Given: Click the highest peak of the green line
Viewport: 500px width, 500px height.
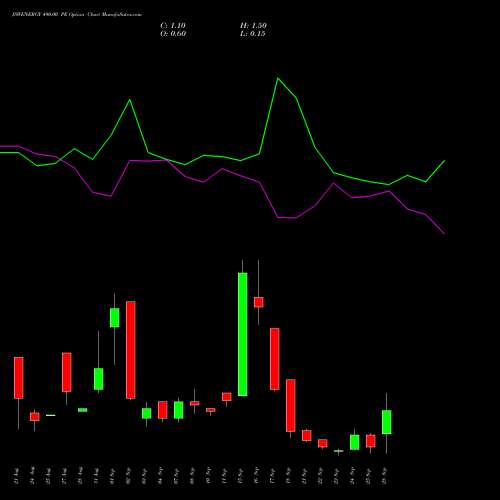Looking at the screenshot, I should (x=278, y=78).
